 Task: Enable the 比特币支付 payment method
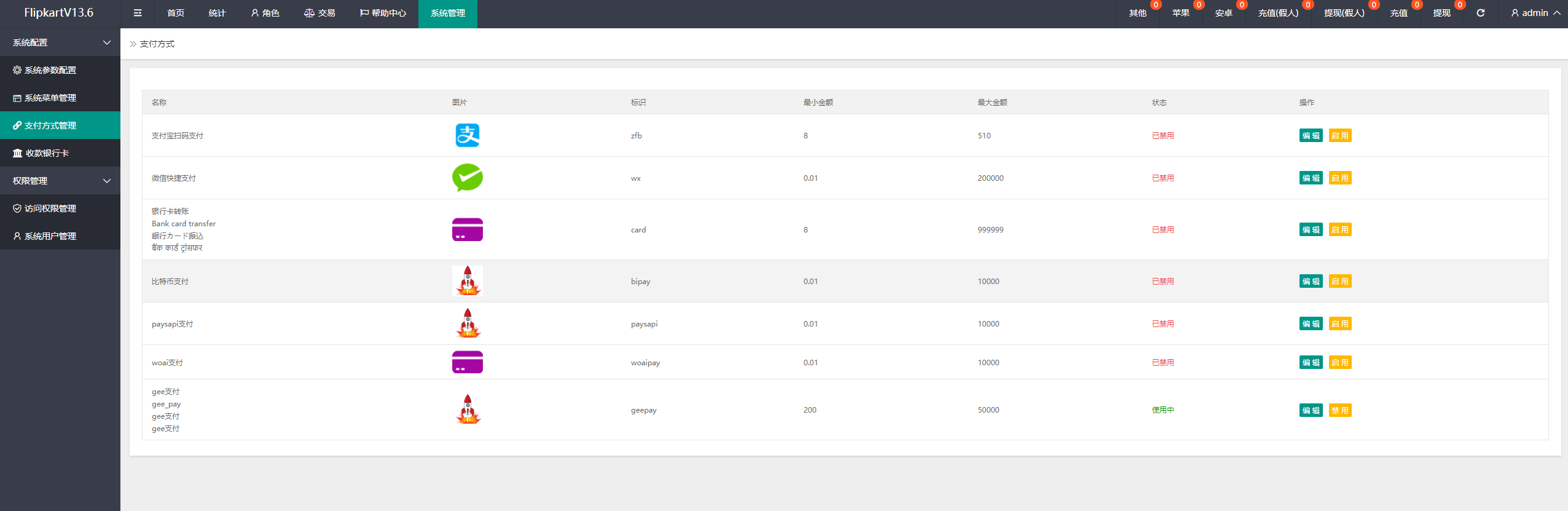[1340, 281]
